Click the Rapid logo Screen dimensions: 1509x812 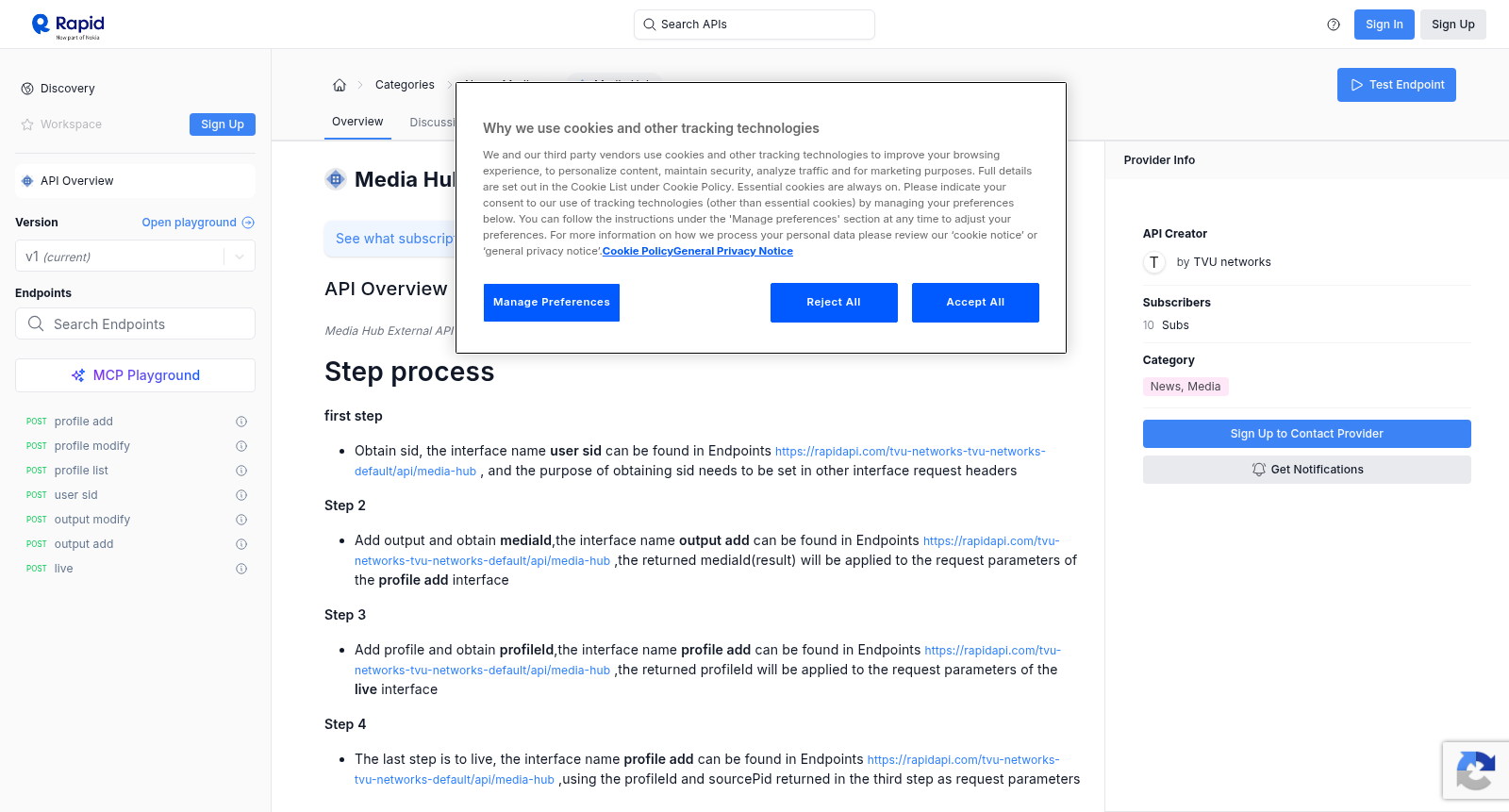click(x=68, y=25)
